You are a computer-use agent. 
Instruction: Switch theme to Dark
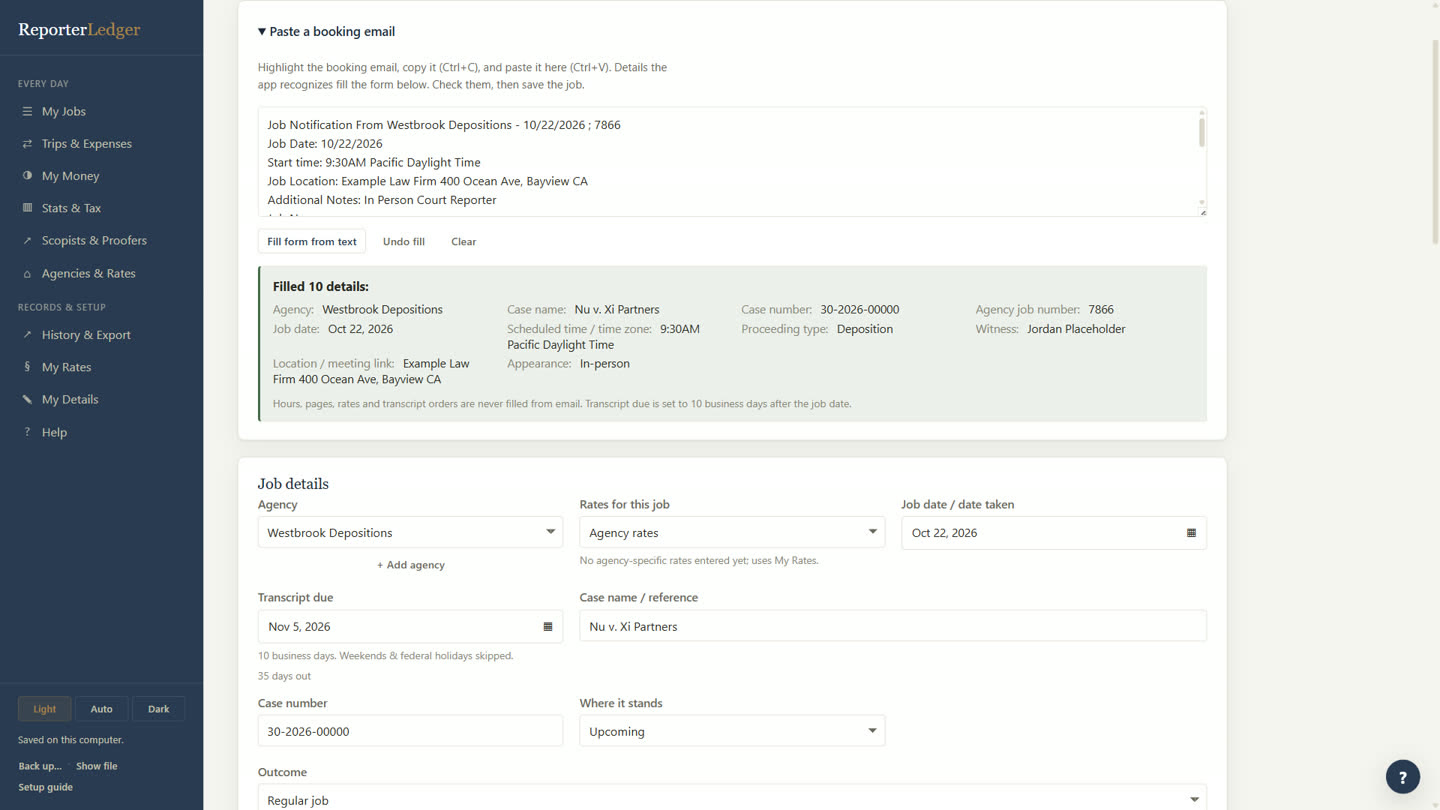click(x=158, y=709)
